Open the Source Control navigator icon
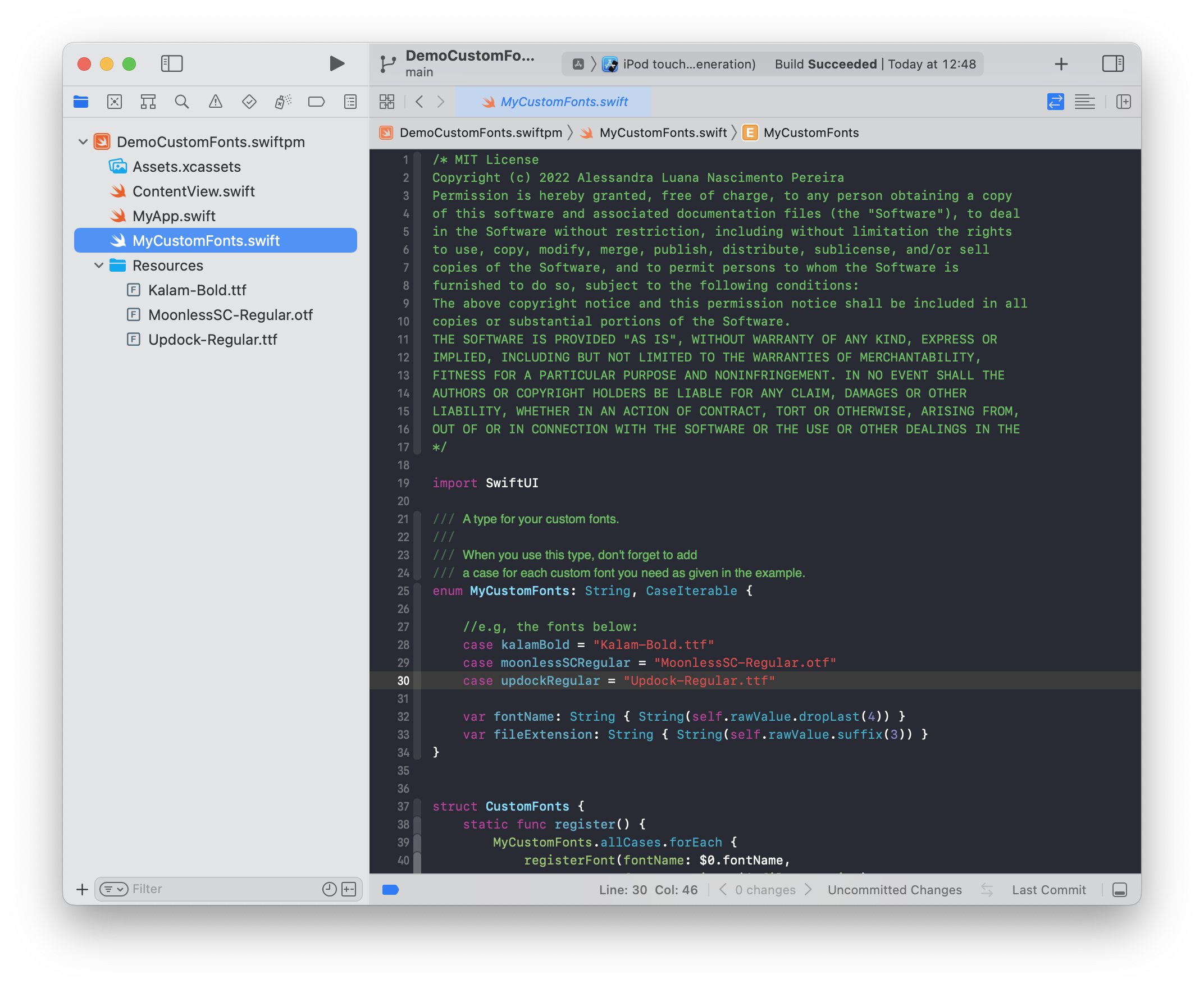 pyautogui.click(x=115, y=102)
